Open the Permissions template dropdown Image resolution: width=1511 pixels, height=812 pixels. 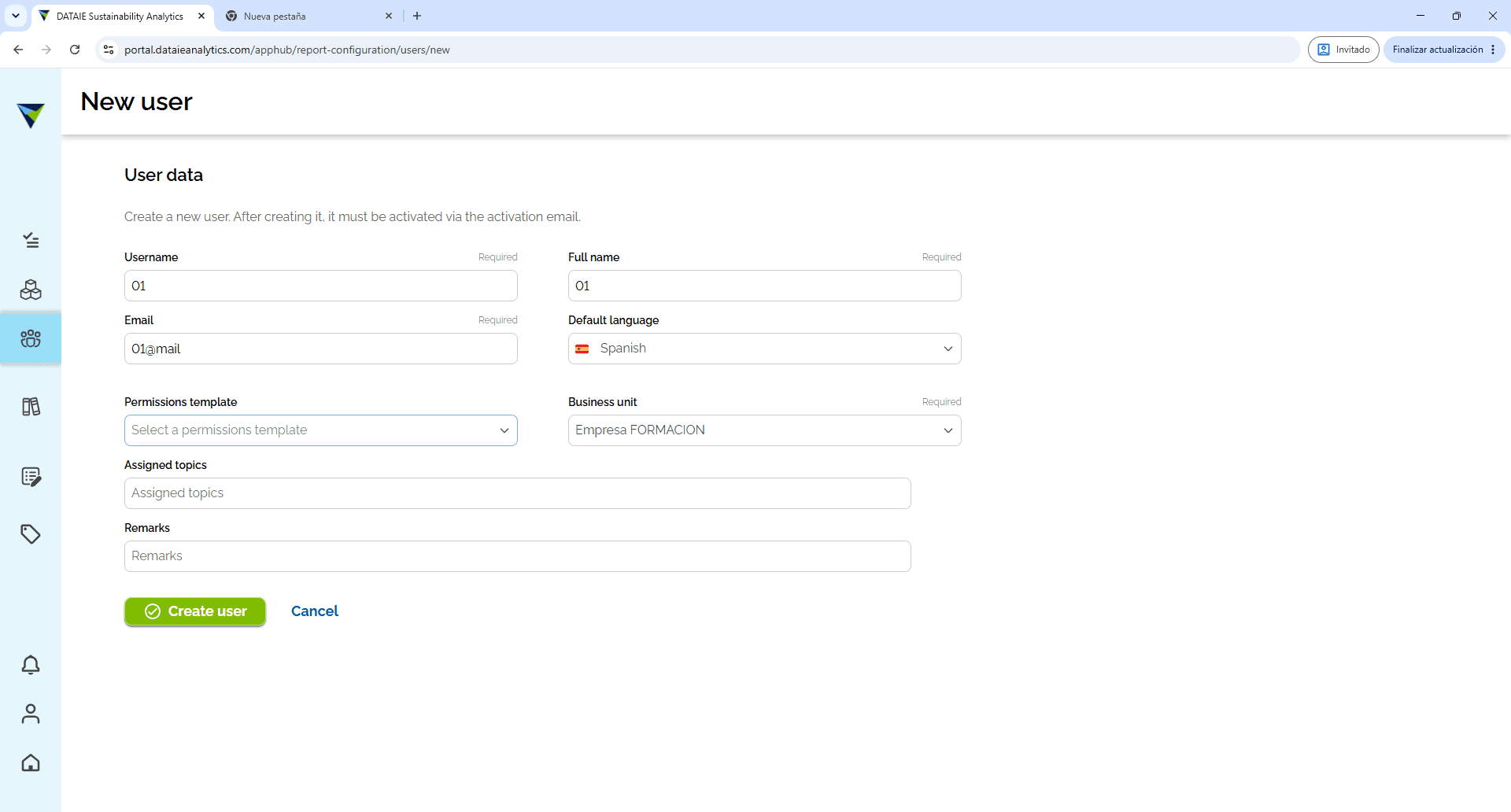click(x=320, y=430)
